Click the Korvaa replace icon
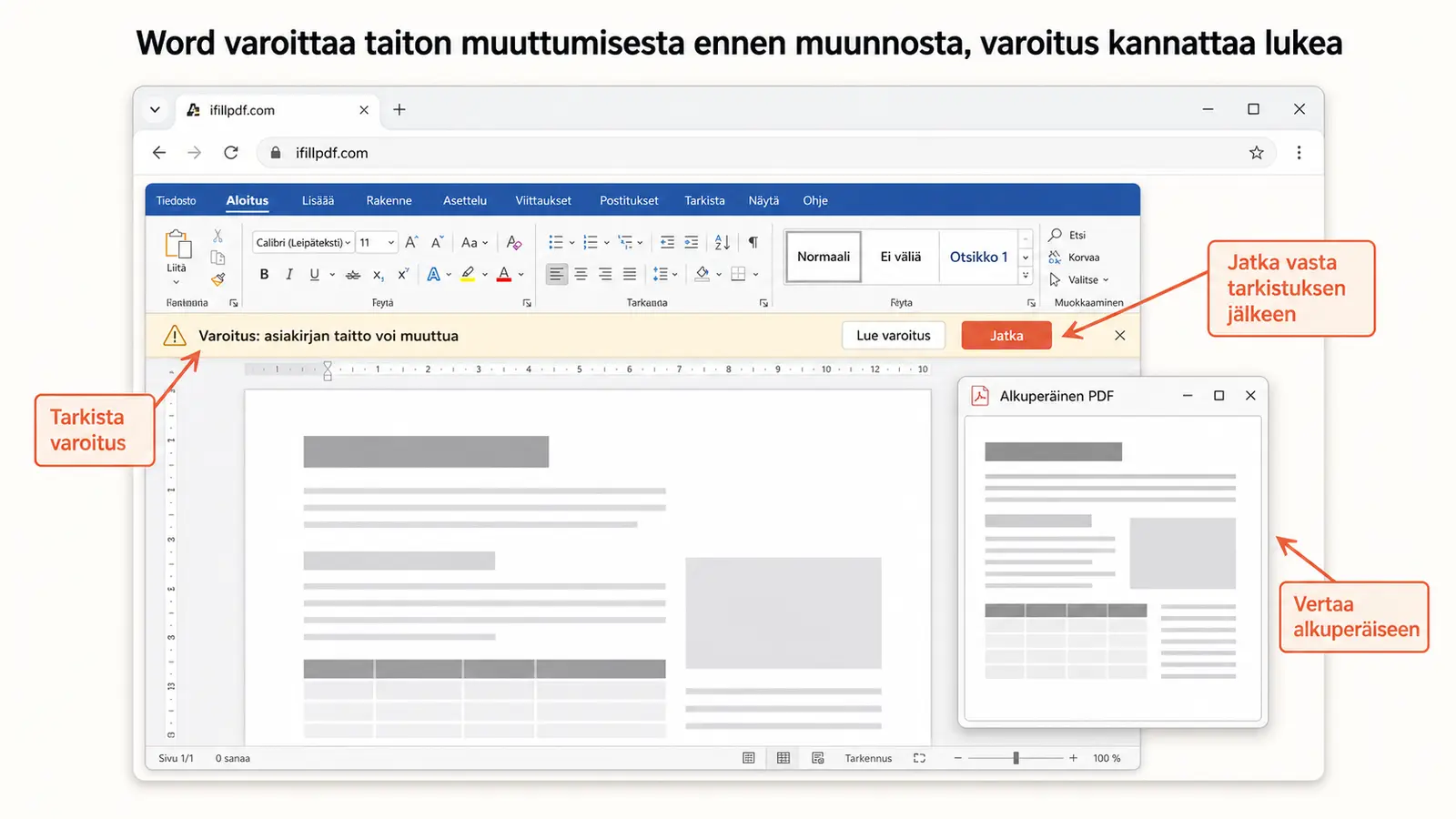The height and width of the screenshot is (819, 1456). click(1056, 258)
